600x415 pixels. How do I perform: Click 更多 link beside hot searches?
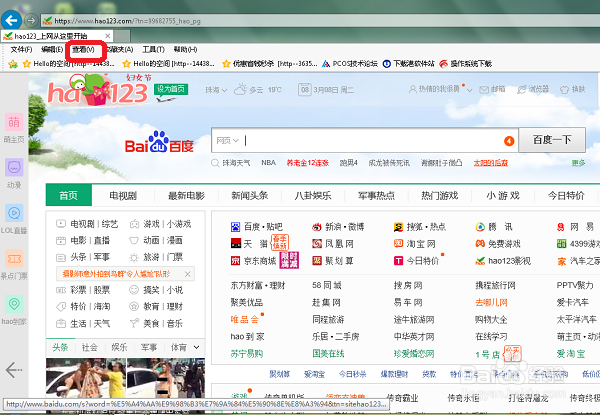[x=579, y=163]
